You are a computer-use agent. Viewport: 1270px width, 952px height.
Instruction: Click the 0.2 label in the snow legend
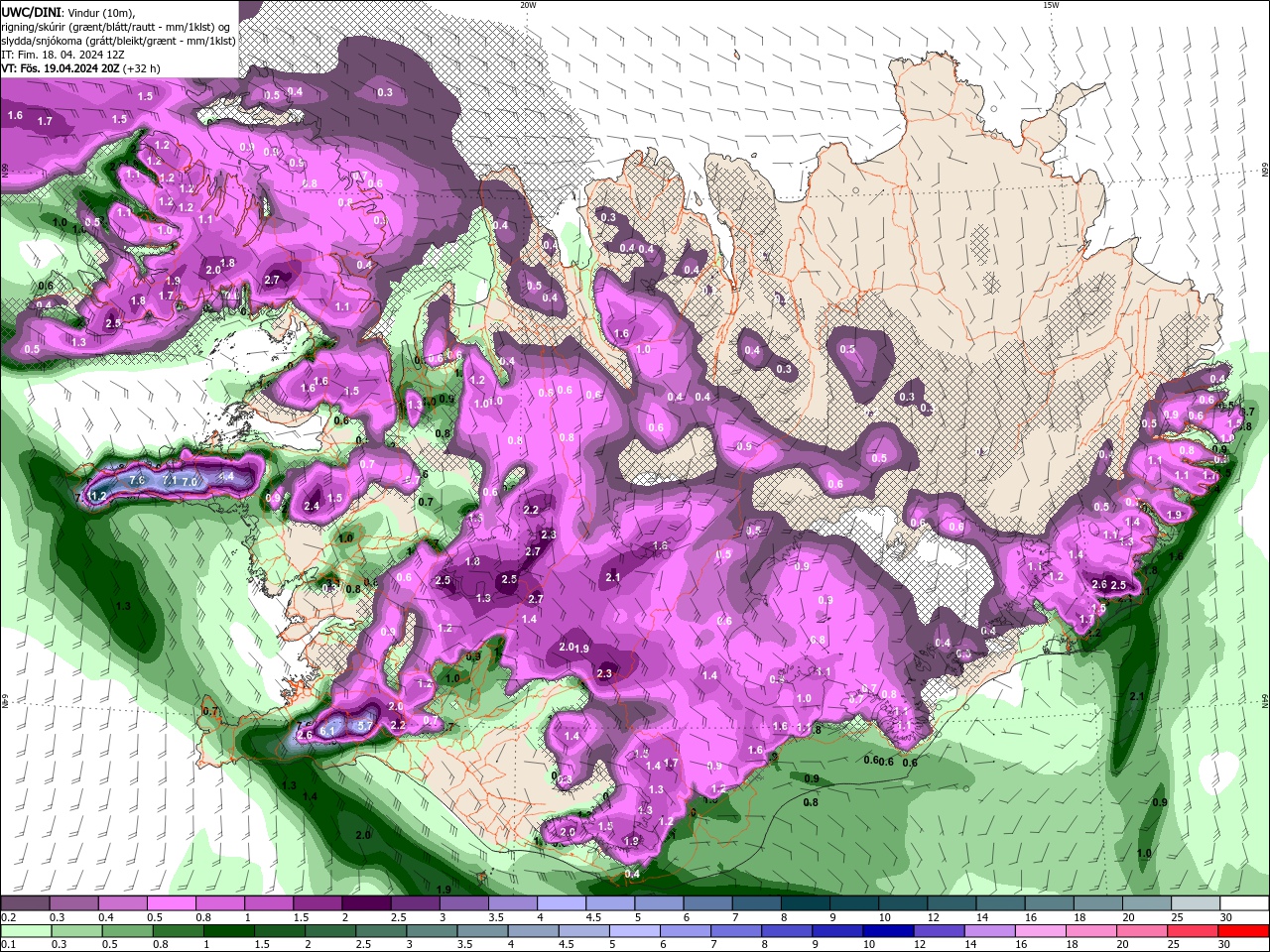tap(8, 917)
